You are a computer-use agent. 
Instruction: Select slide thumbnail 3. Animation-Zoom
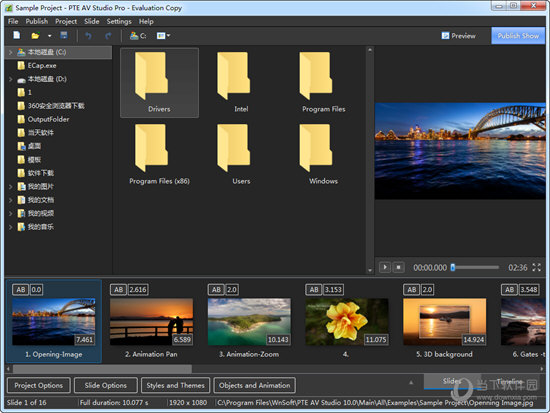pyautogui.click(x=249, y=322)
